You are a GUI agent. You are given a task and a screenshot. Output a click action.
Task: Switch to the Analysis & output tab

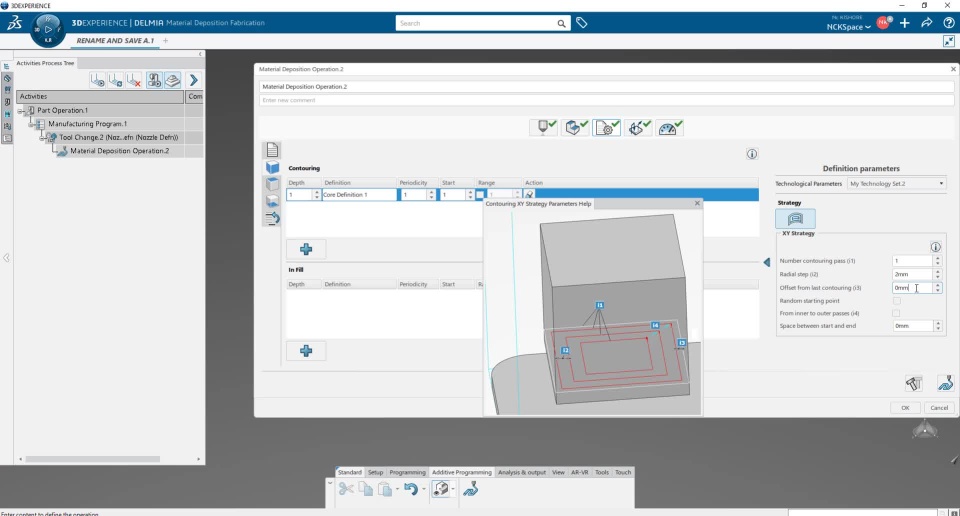[522, 472]
